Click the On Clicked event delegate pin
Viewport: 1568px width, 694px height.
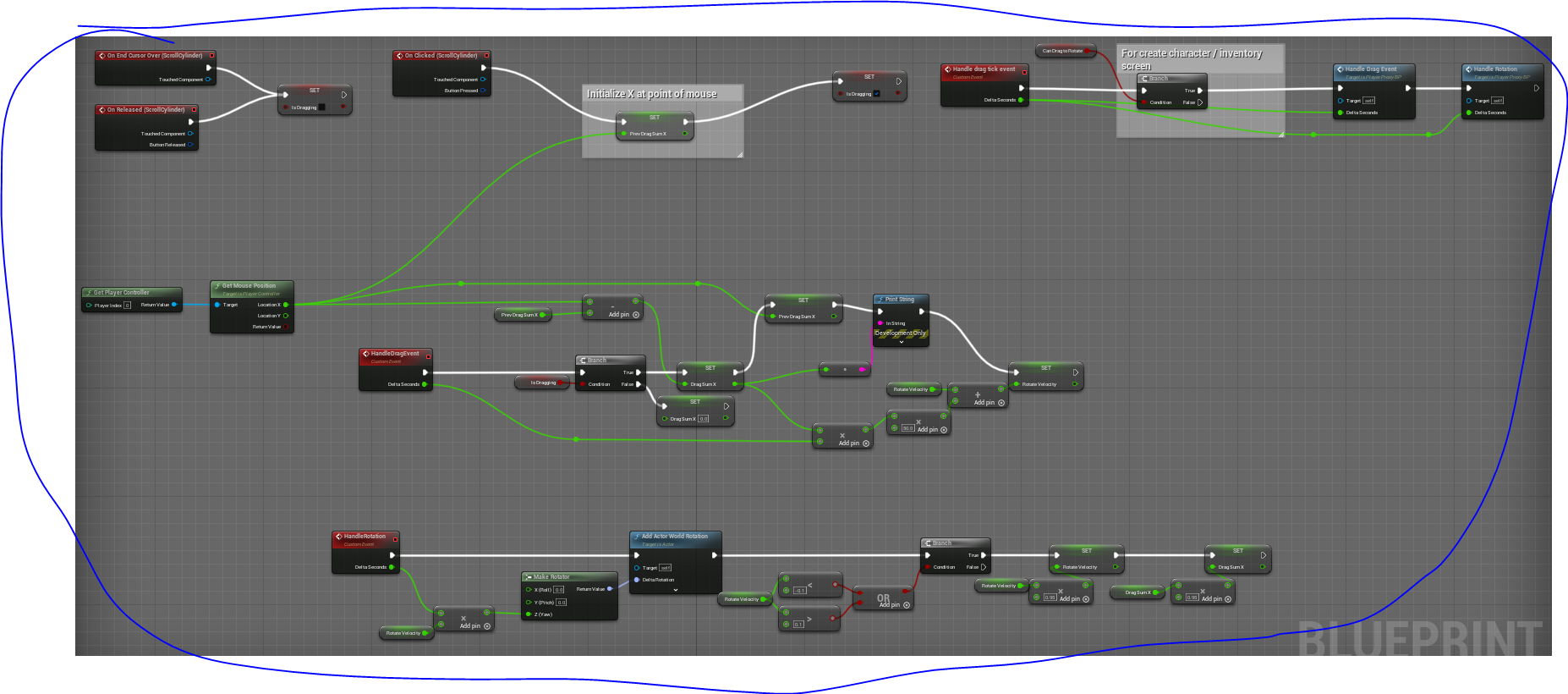pos(486,56)
